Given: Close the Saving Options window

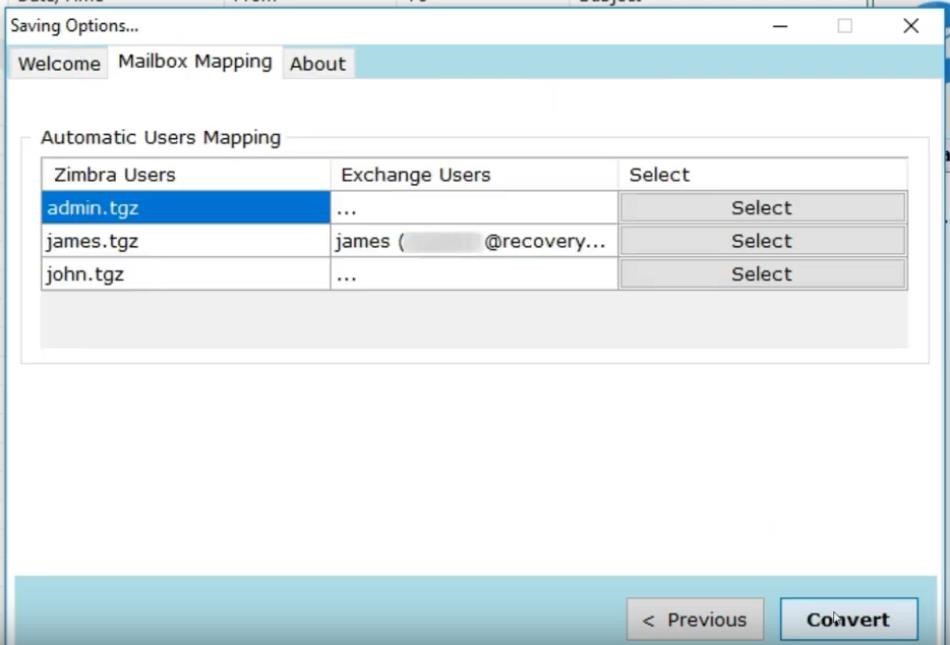Looking at the screenshot, I should pos(911,26).
